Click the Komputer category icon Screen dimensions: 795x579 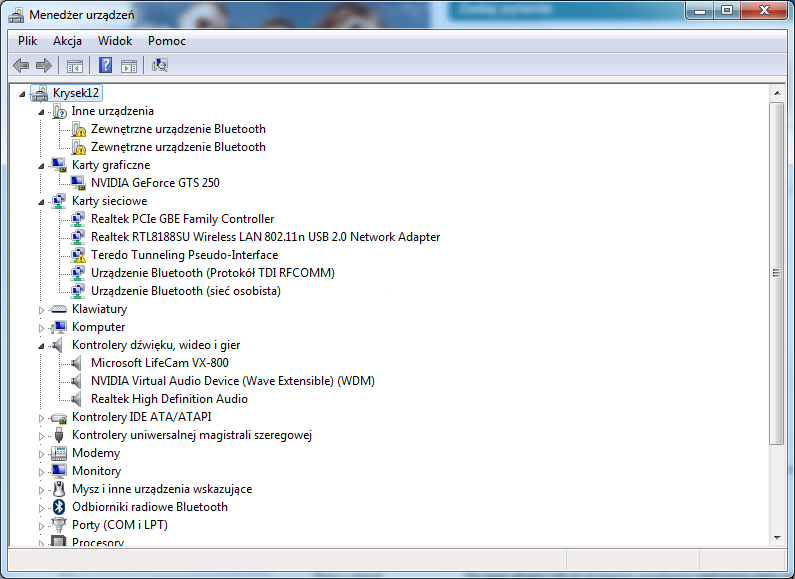pyautogui.click(x=59, y=327)
